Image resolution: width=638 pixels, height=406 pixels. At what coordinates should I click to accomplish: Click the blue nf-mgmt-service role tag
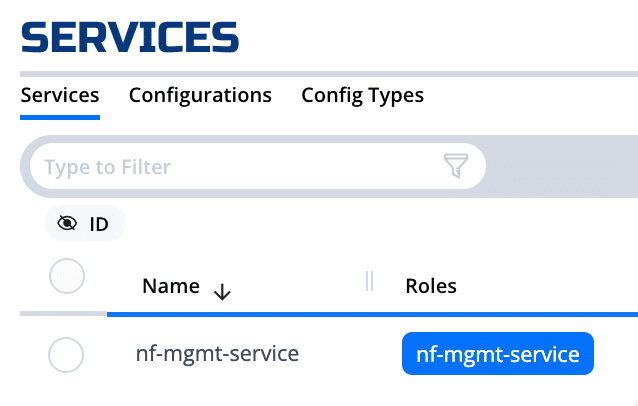[x=497, y=354]
